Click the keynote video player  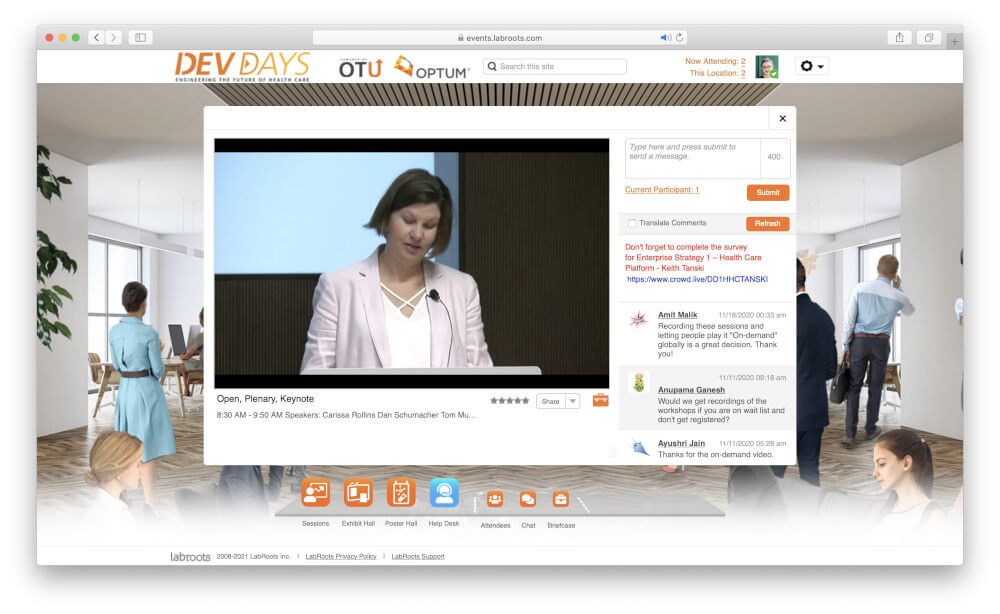tap(411, 263)
